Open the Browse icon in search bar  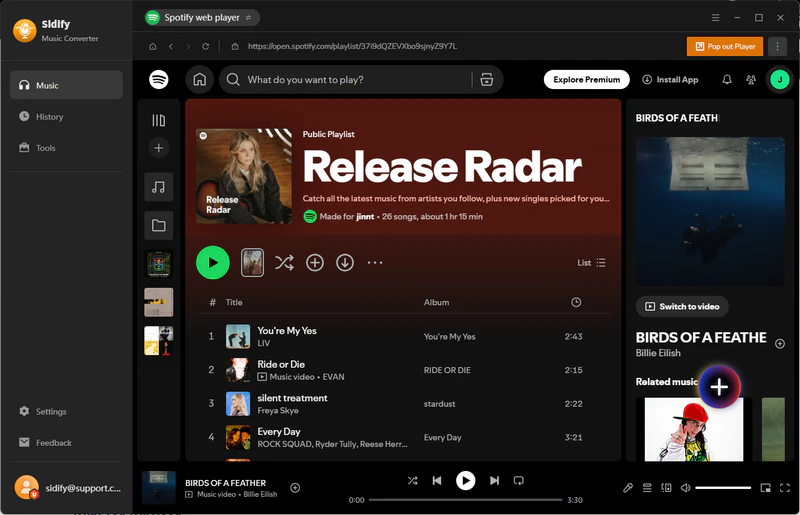click(x=487, y=80)
